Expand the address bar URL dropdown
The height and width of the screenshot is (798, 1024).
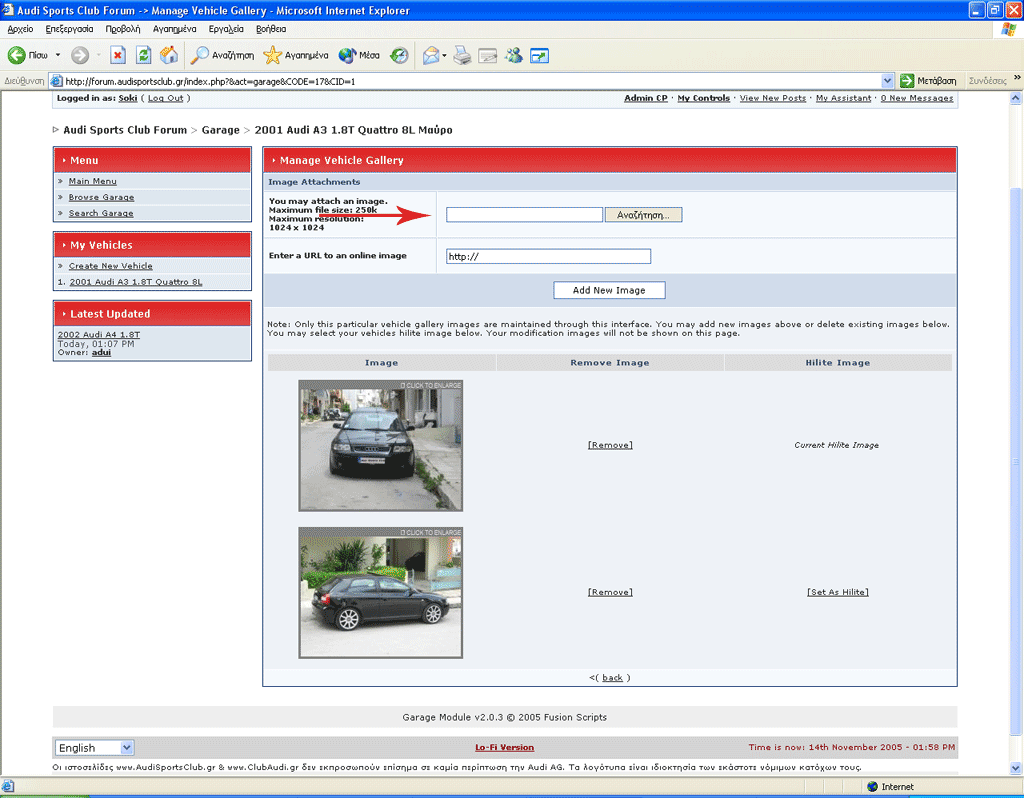click(888, 81)
